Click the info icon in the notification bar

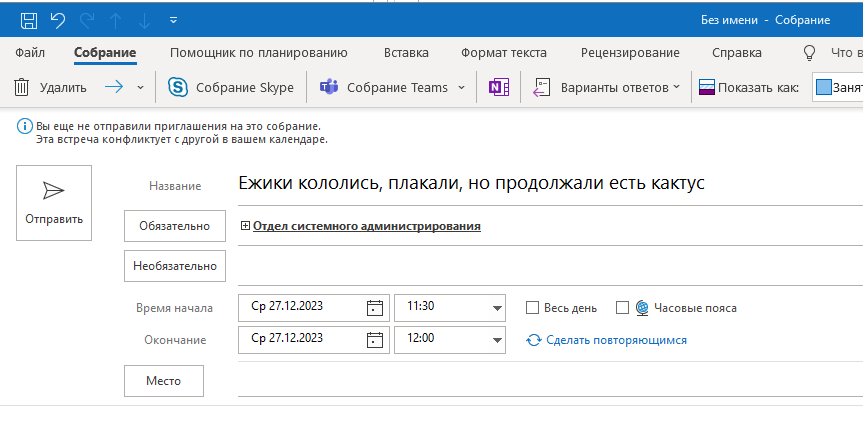24,127
